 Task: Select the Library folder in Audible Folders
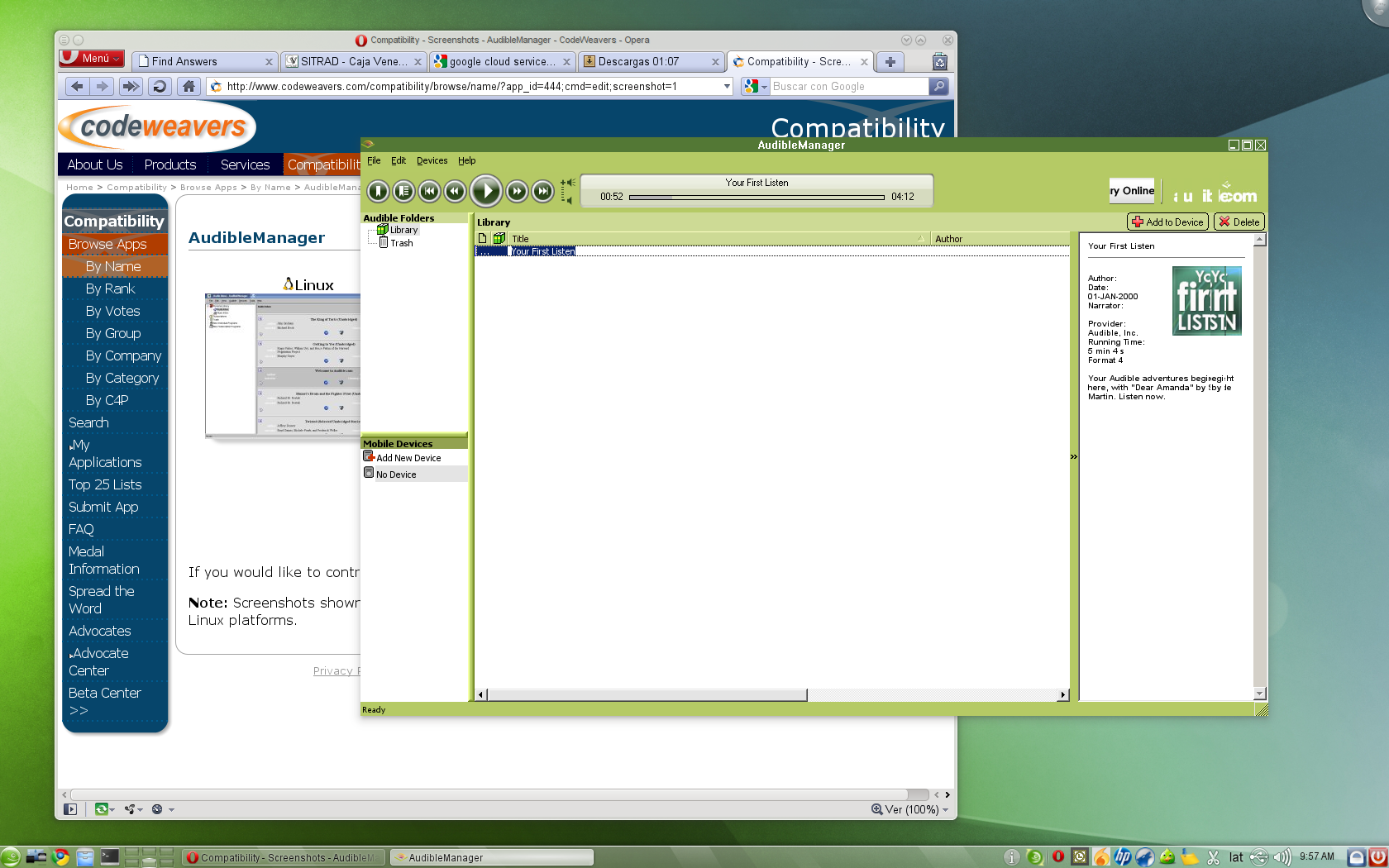click(402, 229)
